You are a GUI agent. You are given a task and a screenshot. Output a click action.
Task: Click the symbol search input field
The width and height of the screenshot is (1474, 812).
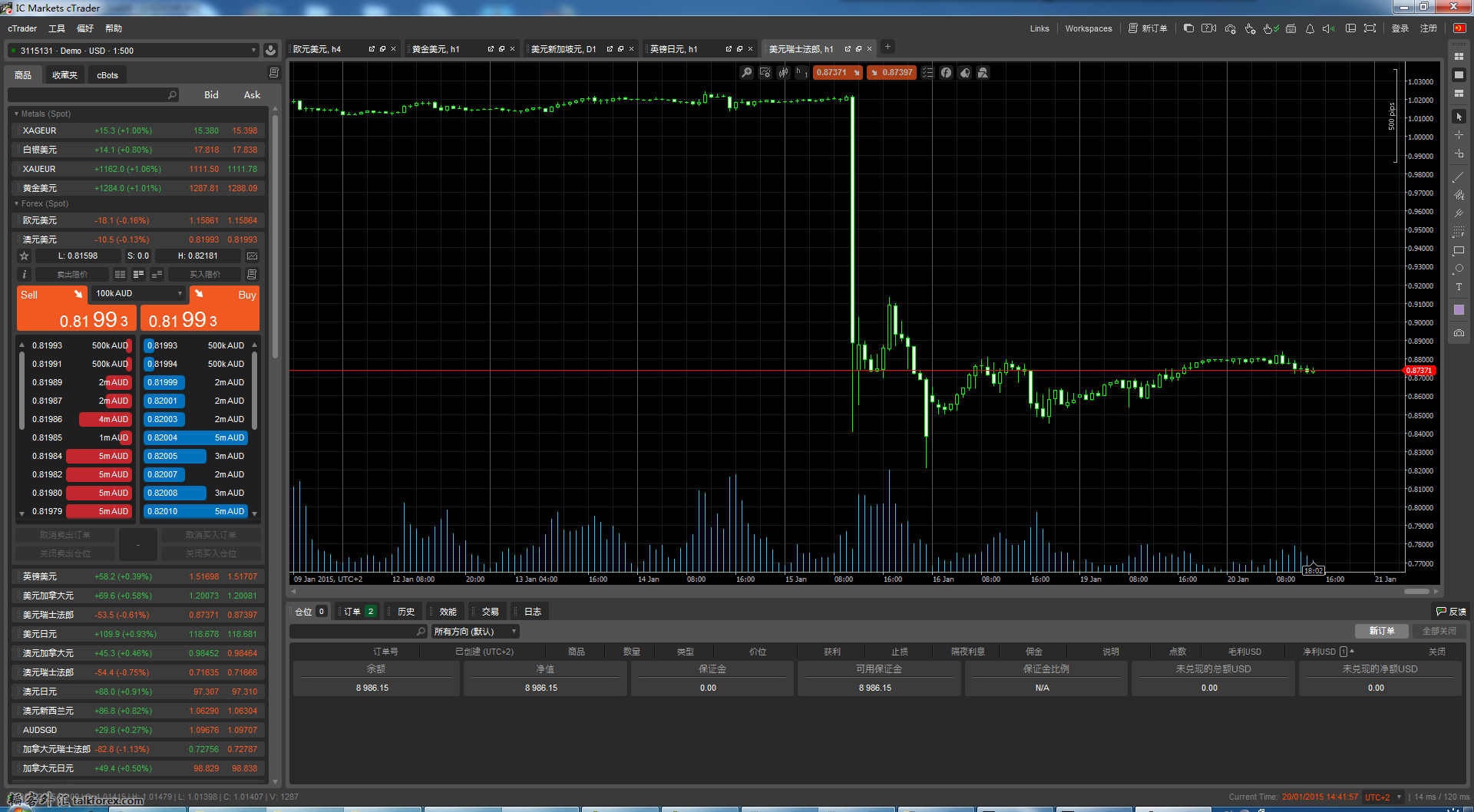92,95
